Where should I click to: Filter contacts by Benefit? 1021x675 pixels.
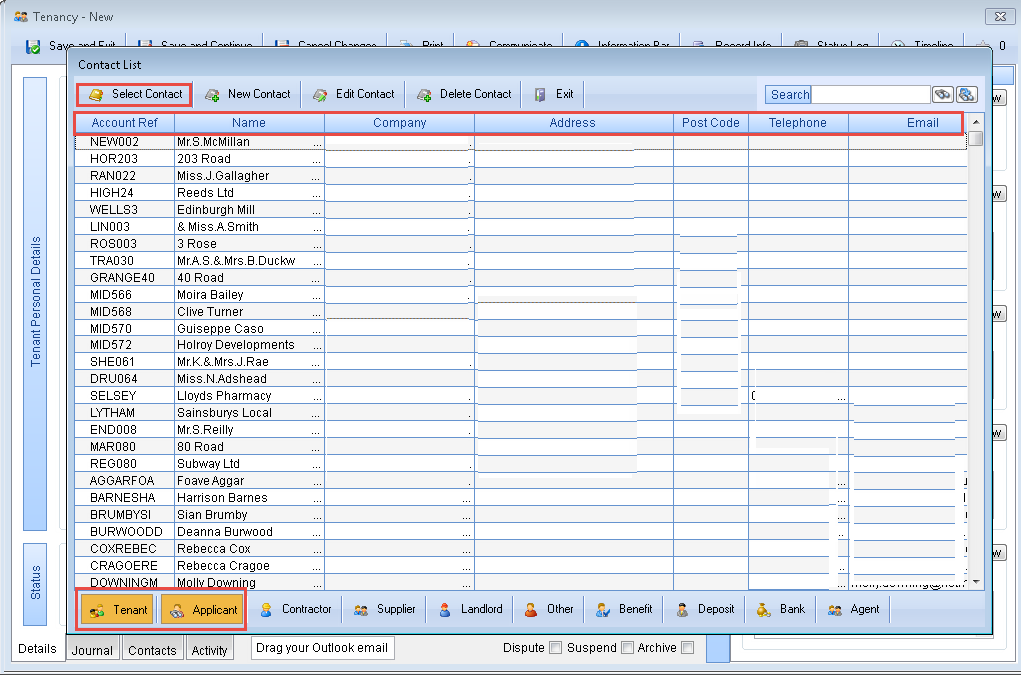[624, 609]
